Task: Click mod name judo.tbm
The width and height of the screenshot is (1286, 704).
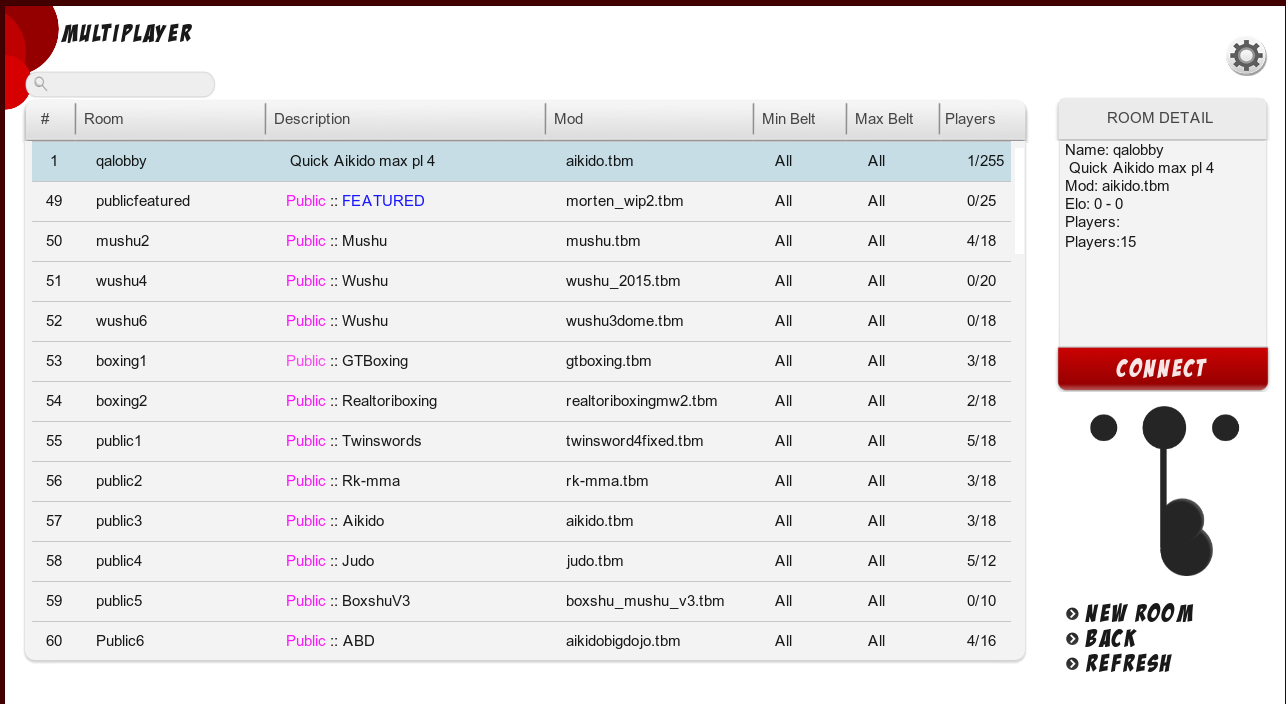Action: pyautogui.click(x=595, y=561)
